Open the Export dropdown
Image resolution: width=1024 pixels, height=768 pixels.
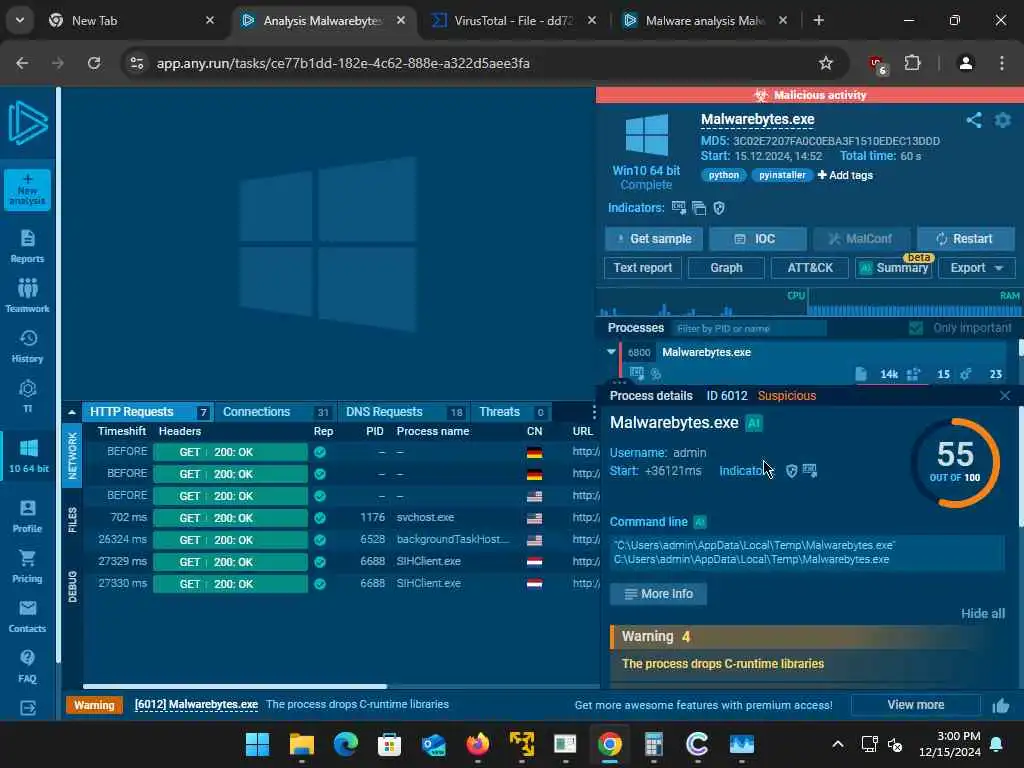click(x=976, y=268)
